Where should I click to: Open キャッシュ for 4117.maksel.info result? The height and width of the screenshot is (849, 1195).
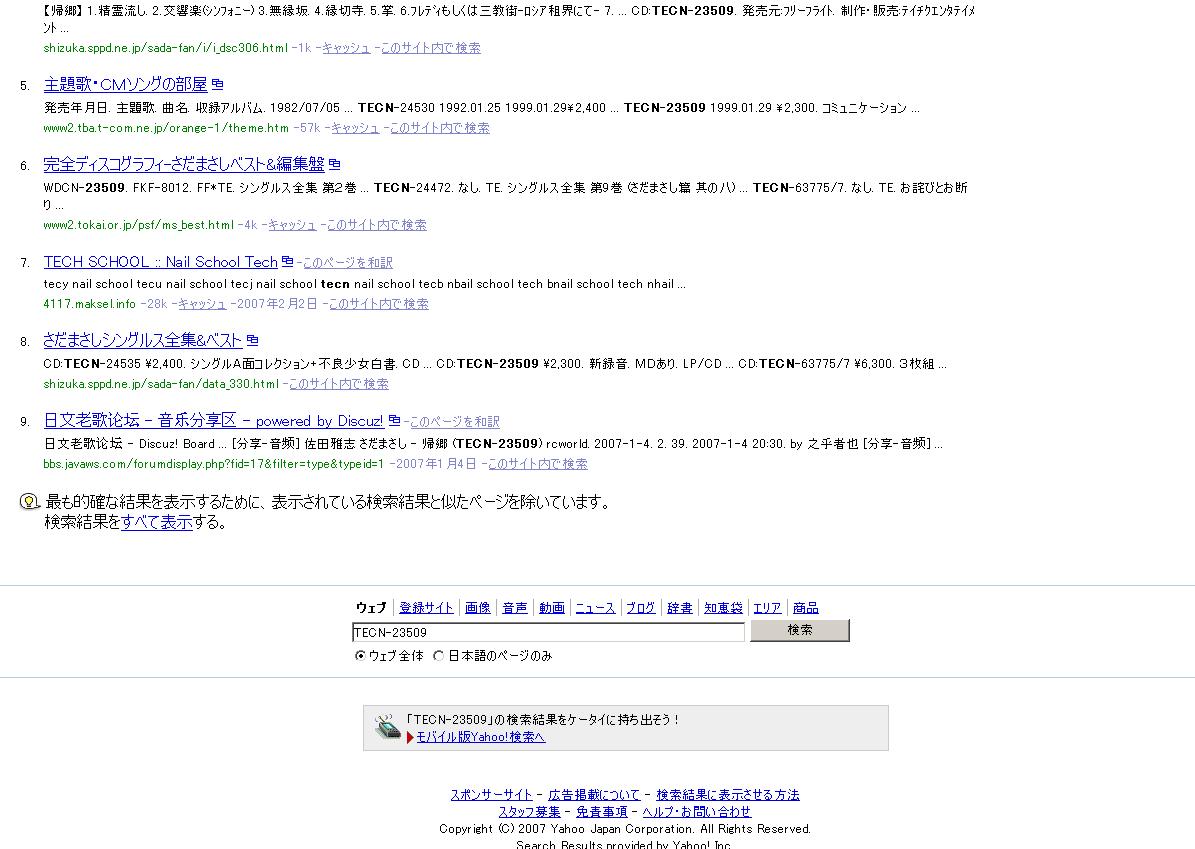[x=202, y=304]
